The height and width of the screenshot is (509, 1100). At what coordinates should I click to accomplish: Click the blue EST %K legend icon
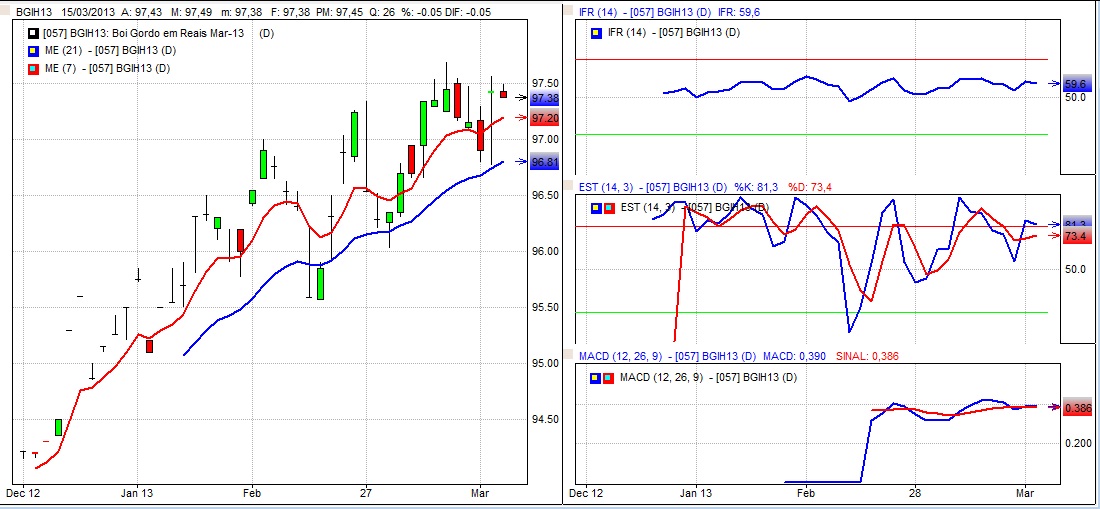pos(597,207)
